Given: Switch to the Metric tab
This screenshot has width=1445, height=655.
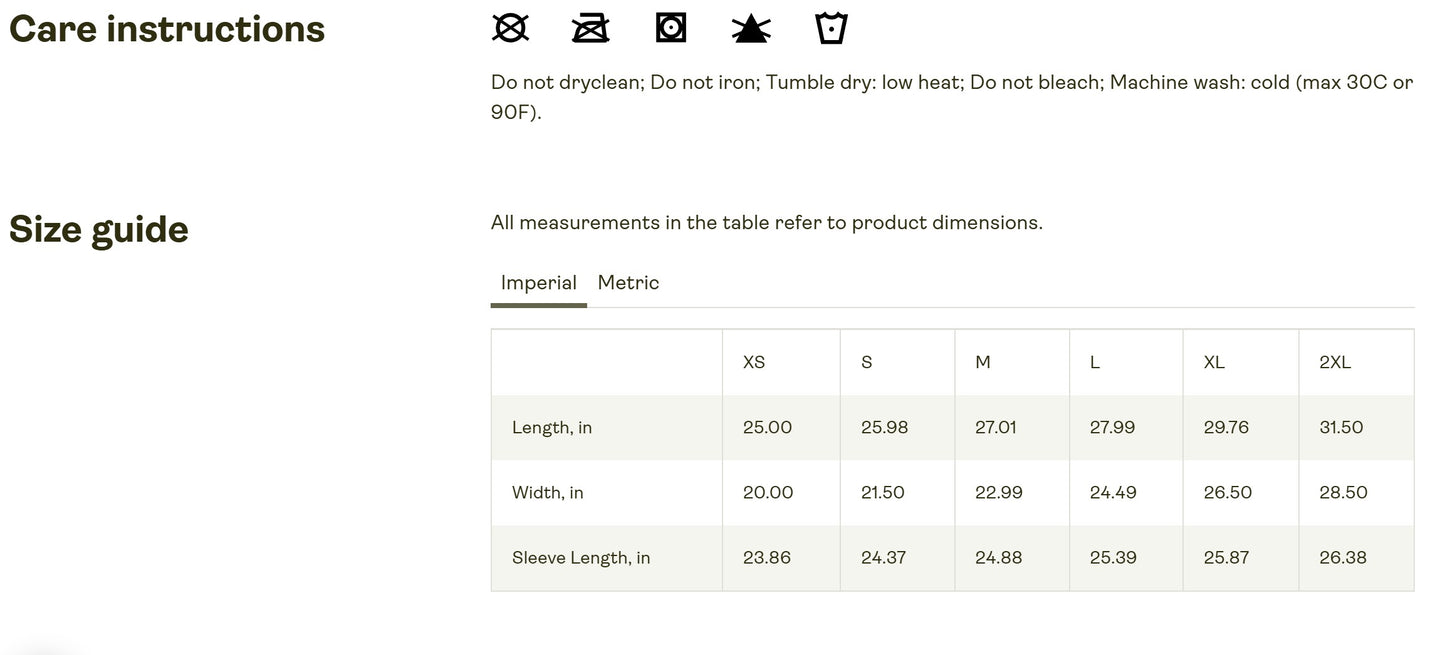Looking at the screenshot, I should click(x=628, y=283).
